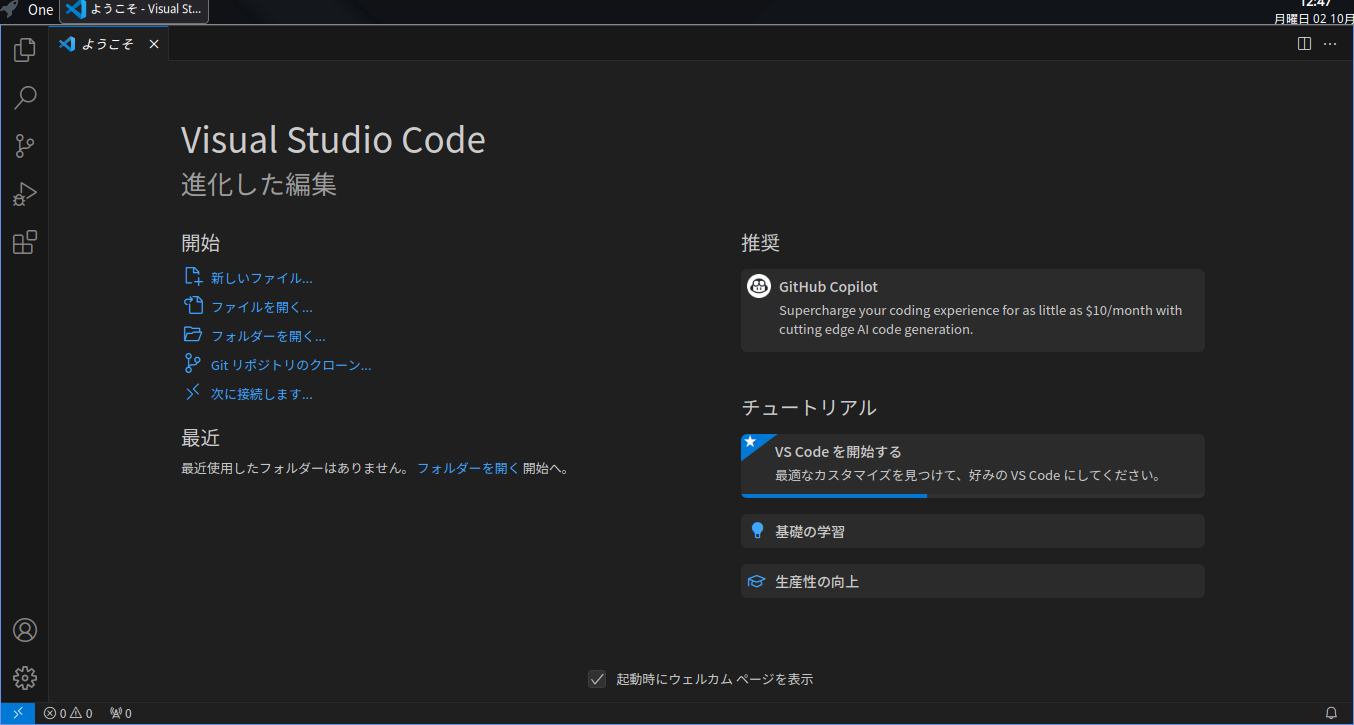Close the ようこそ tab
The image size is (1354, 725).
[x=154, y=44]
